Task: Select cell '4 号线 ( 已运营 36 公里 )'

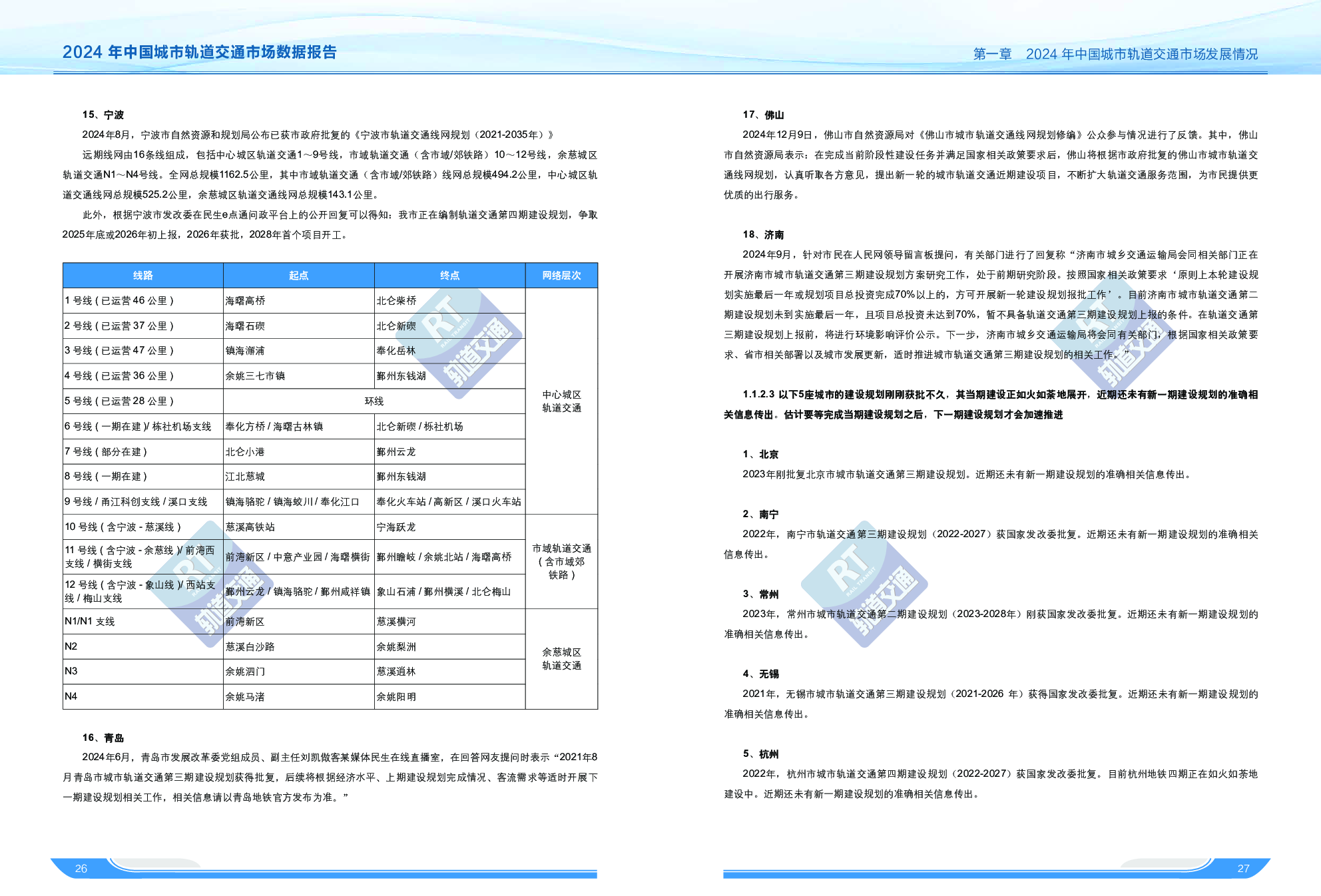Action: (143, 375)
